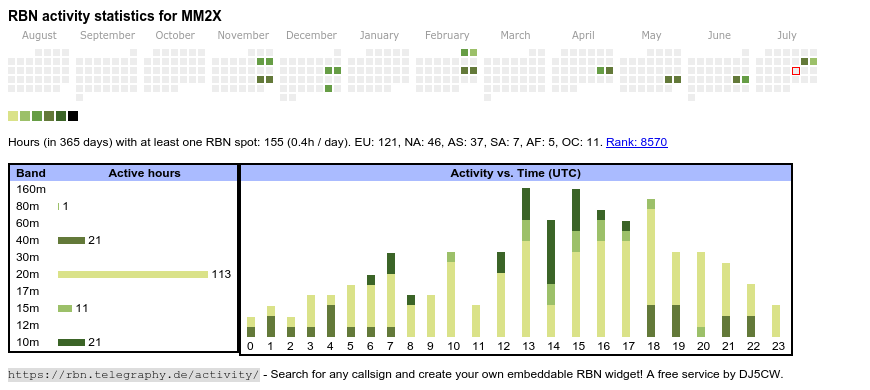
Task: Click the darkest green legend swatch beside black
Action: click(x=61, y=116)
